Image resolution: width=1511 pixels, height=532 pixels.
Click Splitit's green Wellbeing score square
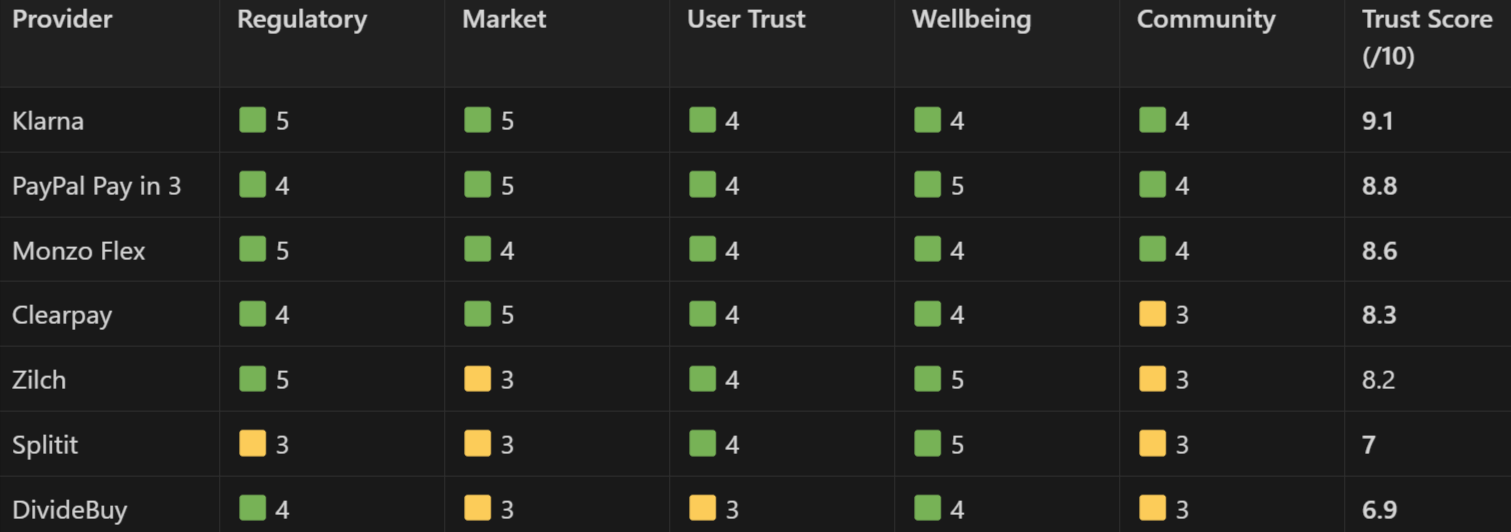927,445
